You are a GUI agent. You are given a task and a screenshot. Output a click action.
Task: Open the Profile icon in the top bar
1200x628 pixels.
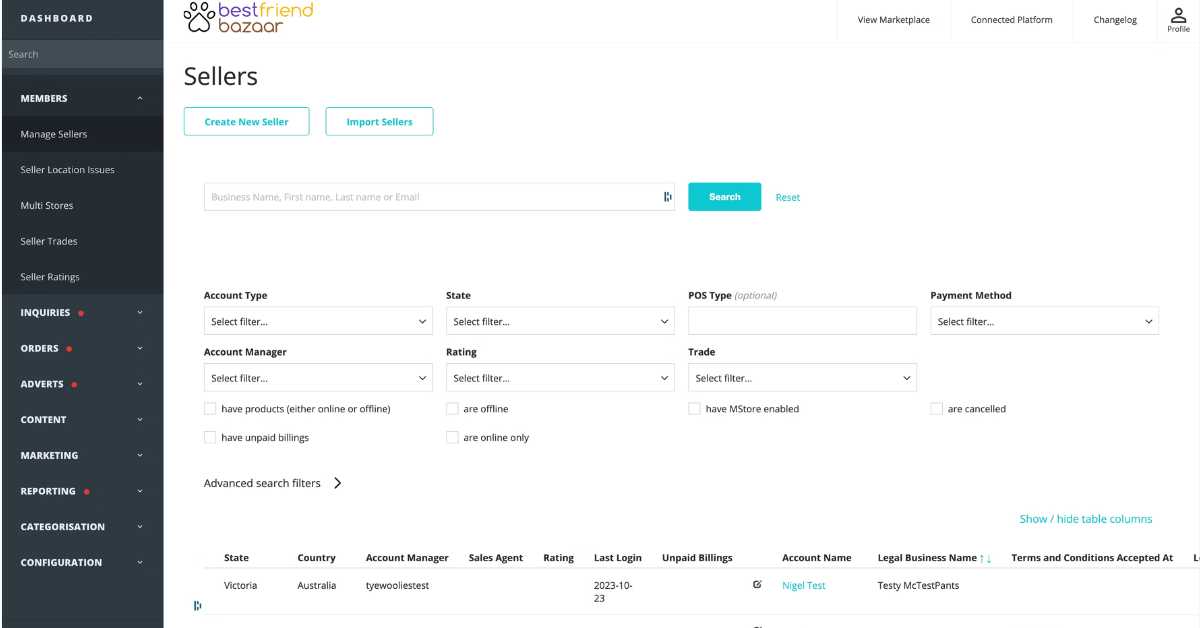pyautogui.click(x=1177, y=18)
